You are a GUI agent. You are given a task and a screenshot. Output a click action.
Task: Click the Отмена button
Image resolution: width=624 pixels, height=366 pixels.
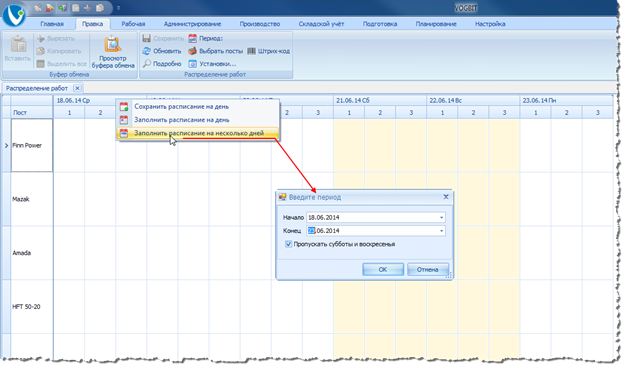427,269
